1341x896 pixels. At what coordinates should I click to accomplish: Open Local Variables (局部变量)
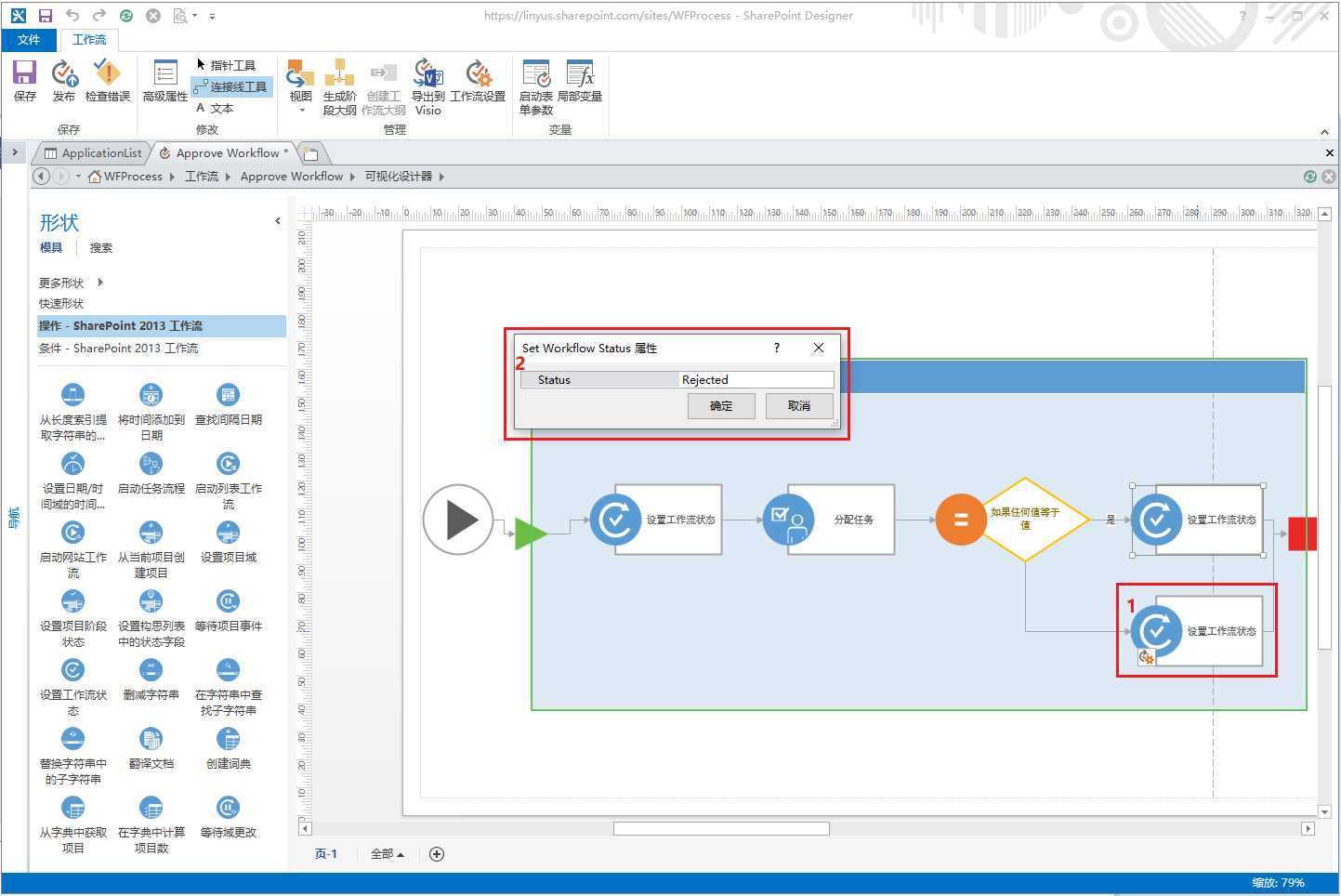pyautogui.click(x=580, y=80)
